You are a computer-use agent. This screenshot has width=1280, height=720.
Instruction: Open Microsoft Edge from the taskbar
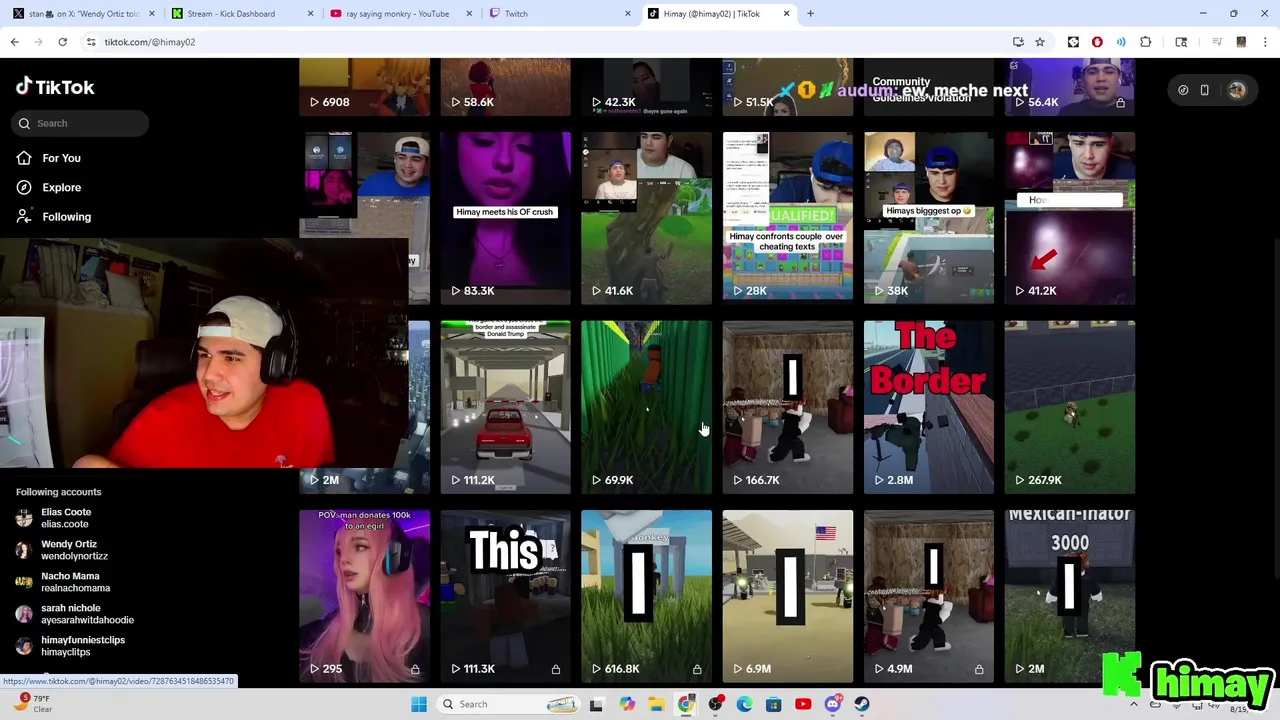click(744, 704)
